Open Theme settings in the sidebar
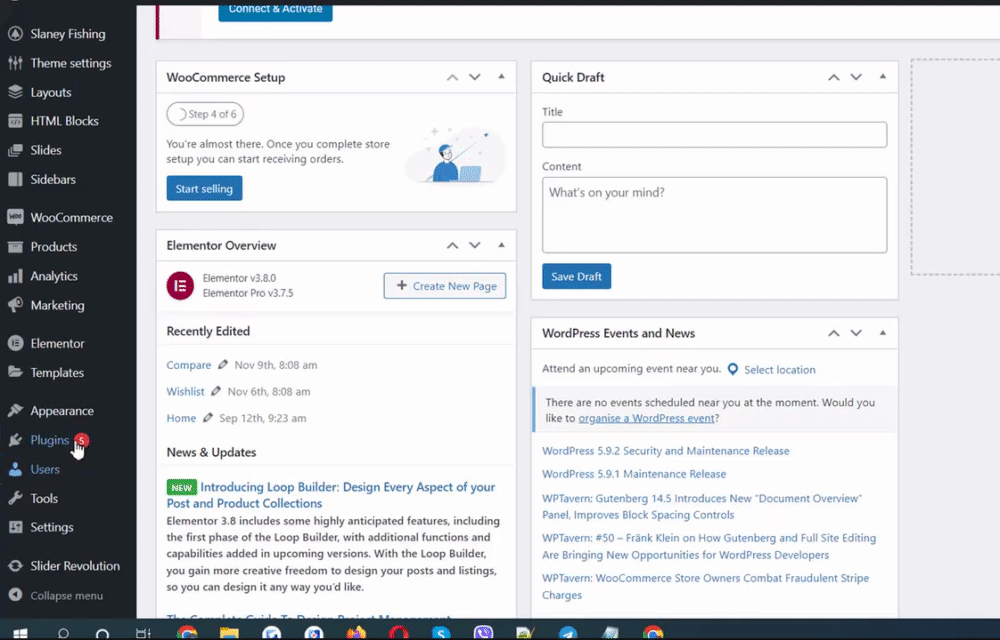The width and height of the screenshot is (1000, 640). coord(70,63)
